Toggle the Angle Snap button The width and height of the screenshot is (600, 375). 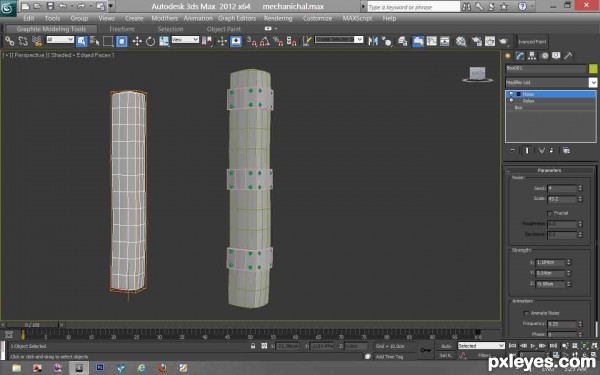coord(264,41)
